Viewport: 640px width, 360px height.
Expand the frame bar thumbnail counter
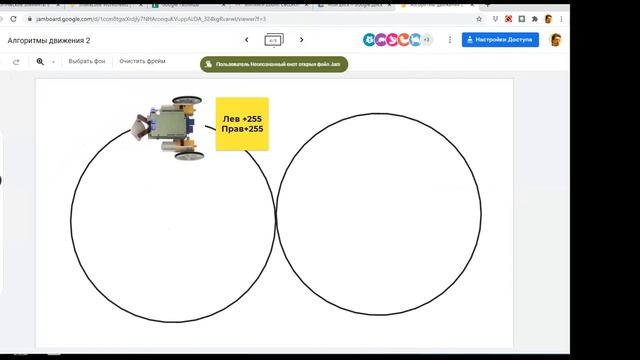click(x=274, y=40)
